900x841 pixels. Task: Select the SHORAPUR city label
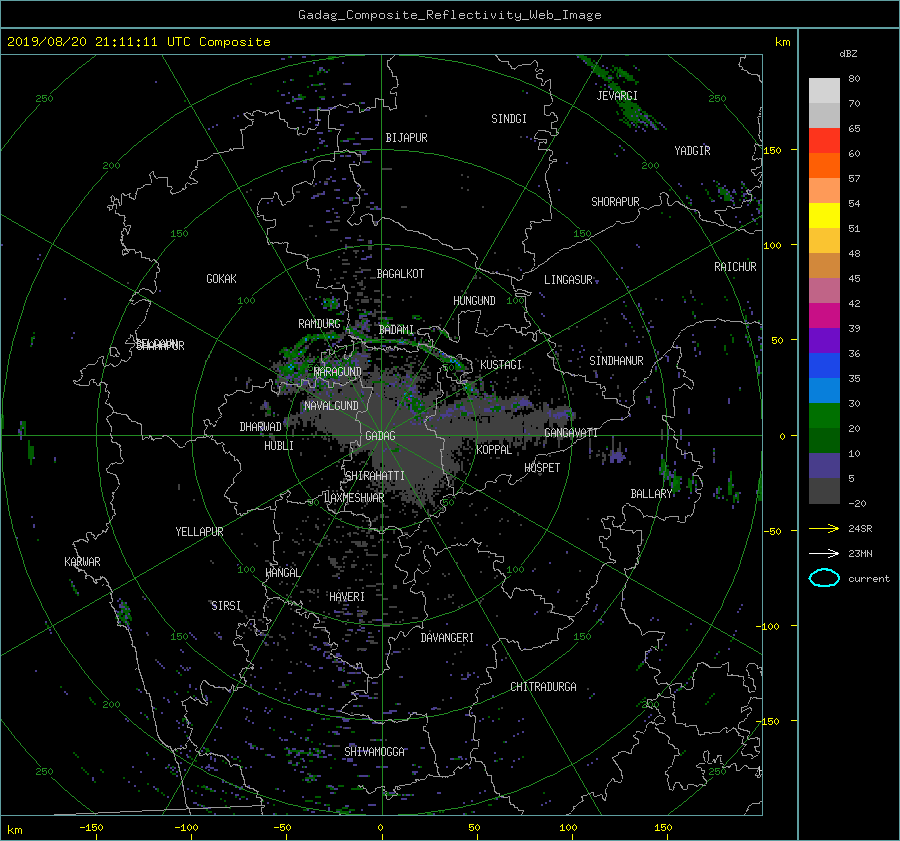click(x=615, y=202)
